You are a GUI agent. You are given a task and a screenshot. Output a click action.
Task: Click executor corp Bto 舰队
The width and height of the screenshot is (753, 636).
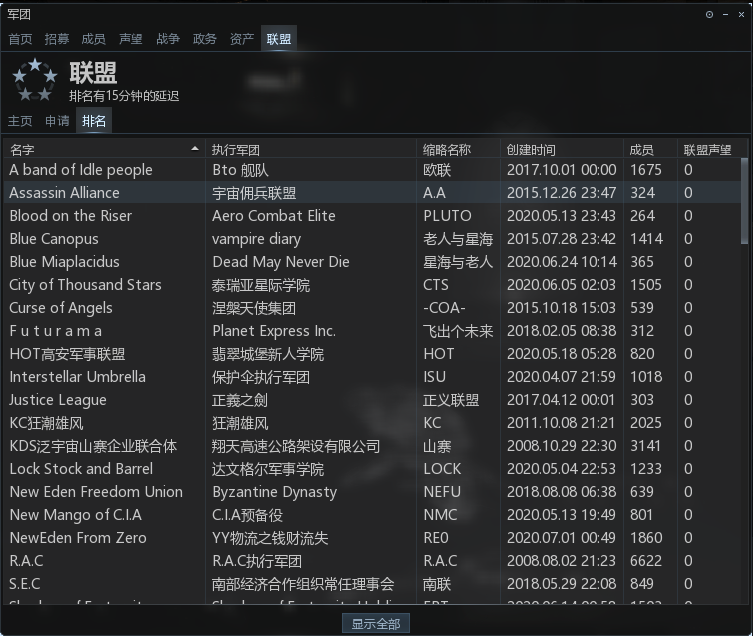(x=240, y=170)
